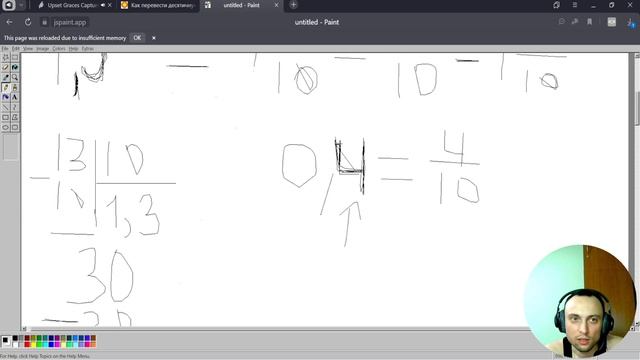Viewport: 640px width, 360px height.
Task: Select the Text tool
Action: pos(15,97)
